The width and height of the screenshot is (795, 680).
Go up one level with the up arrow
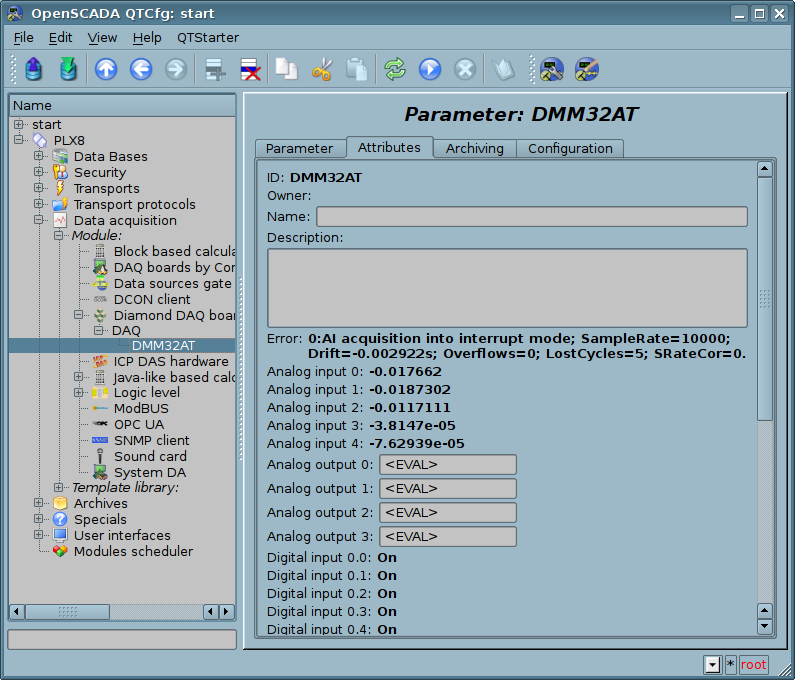(106, 69)
